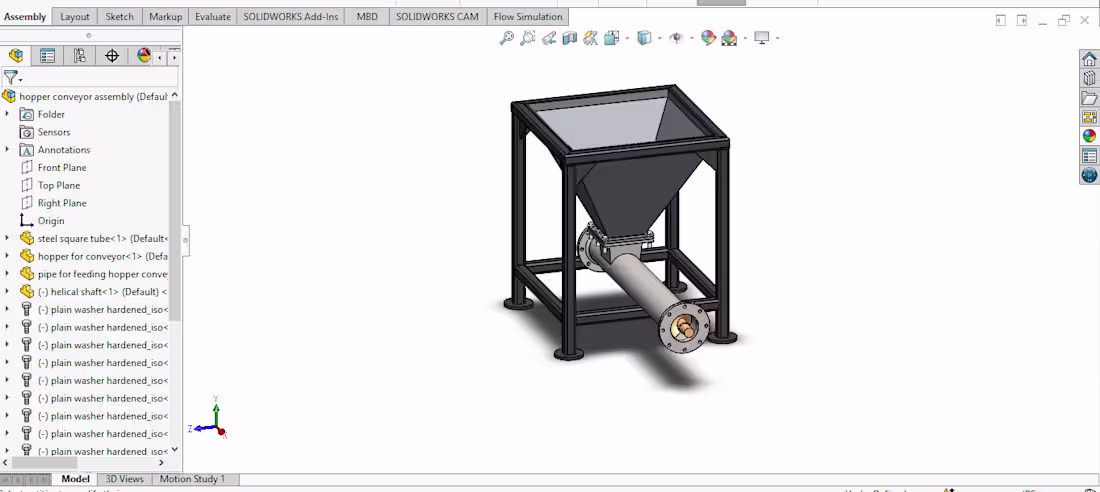Click the feature tree vertical scrollbar
This screenshot has height=492, width=1100.
[175, 210]
